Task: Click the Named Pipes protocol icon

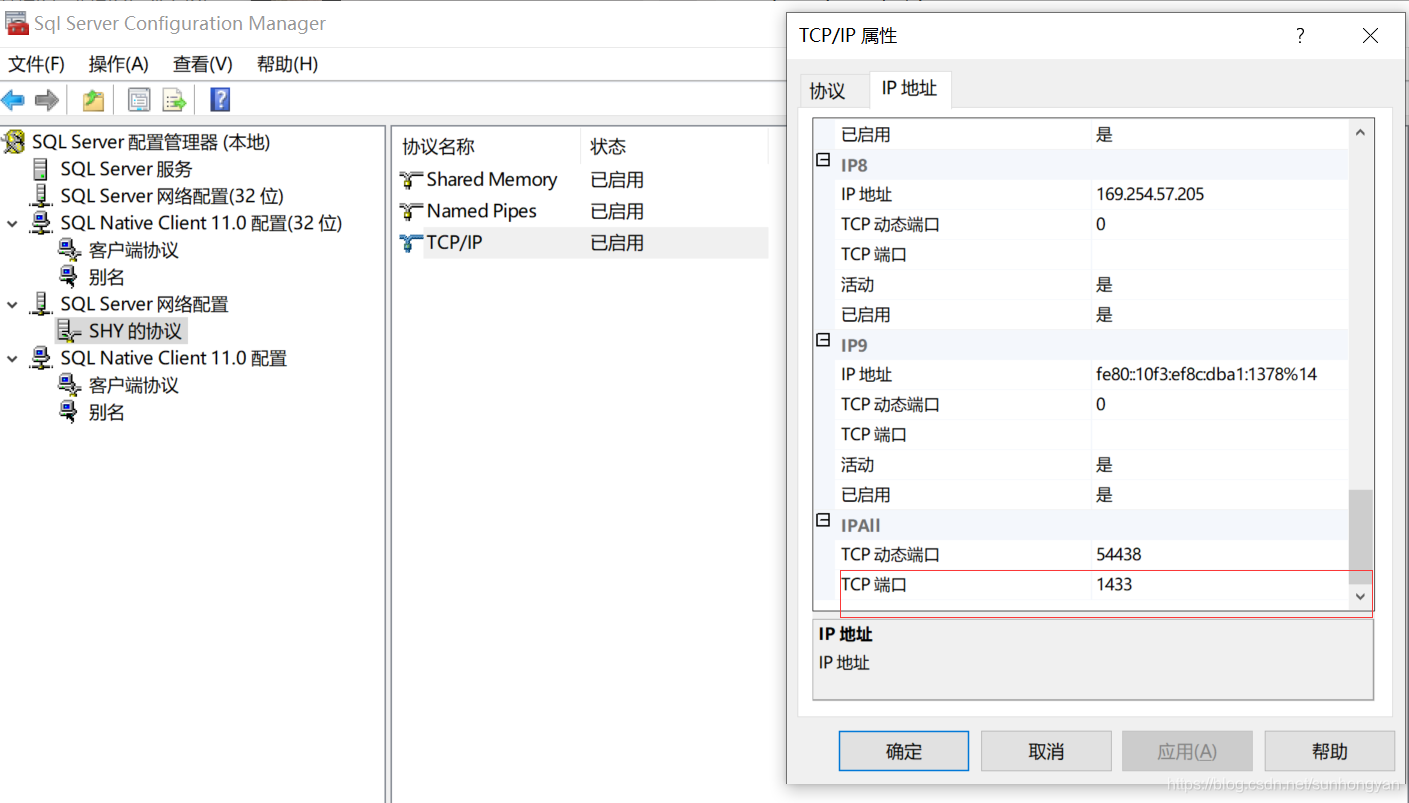Action: tap(411, 212)
